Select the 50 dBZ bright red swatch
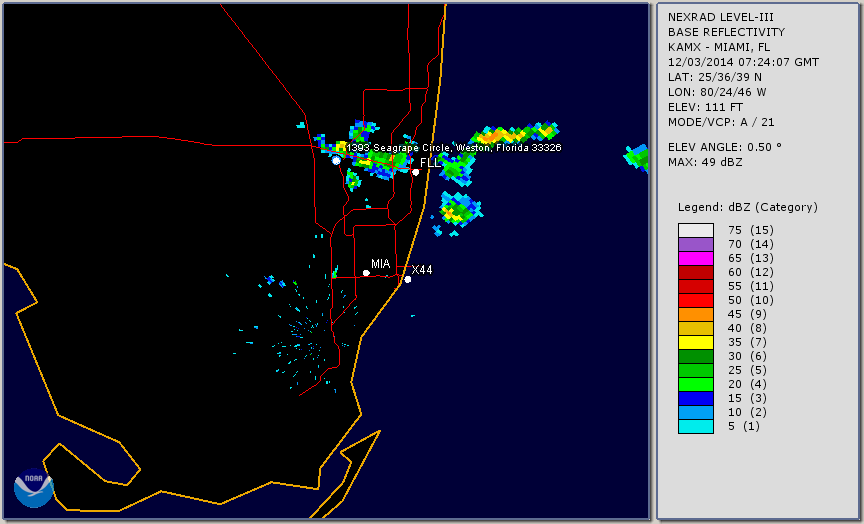 coord(696,300)
